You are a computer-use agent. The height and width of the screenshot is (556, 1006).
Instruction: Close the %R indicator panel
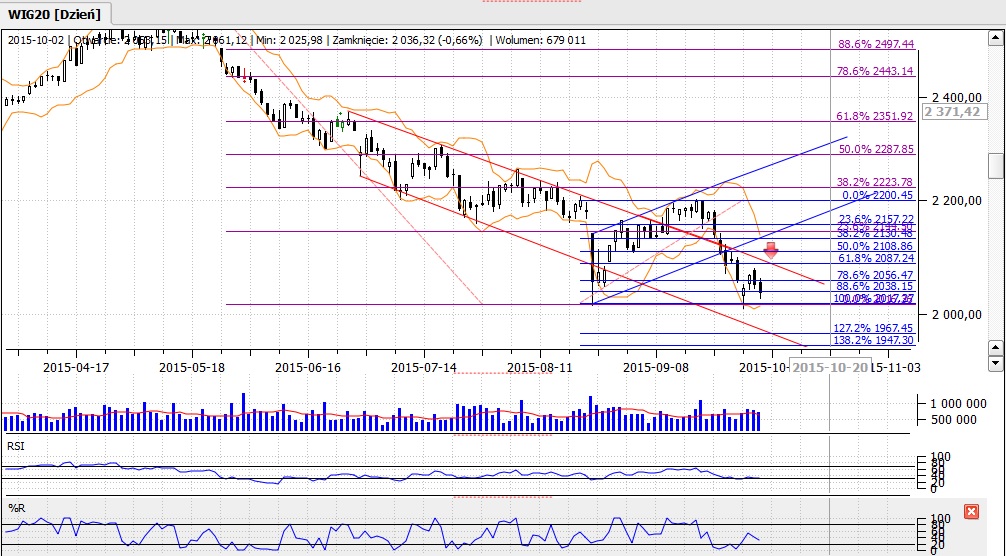coord(971,511)
